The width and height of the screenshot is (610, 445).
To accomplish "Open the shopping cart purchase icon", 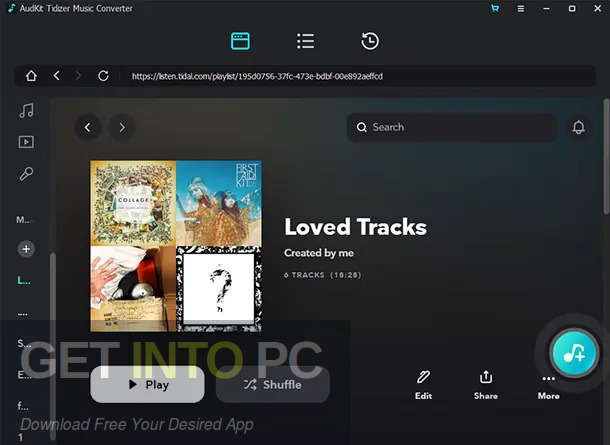I will point(495,8).
